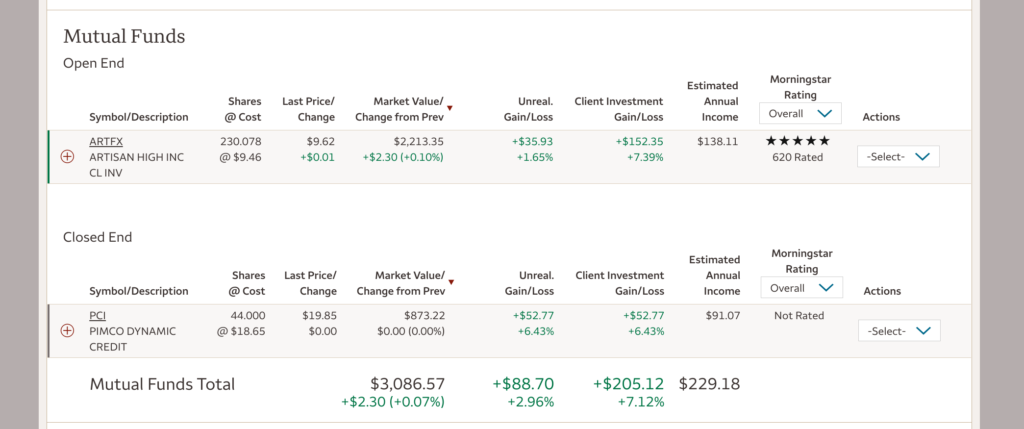Image resolution: width=1024 pixels, height=429 pixels.
Task: Sort Open End by Symbol/Description header
Action: [138, 117]
